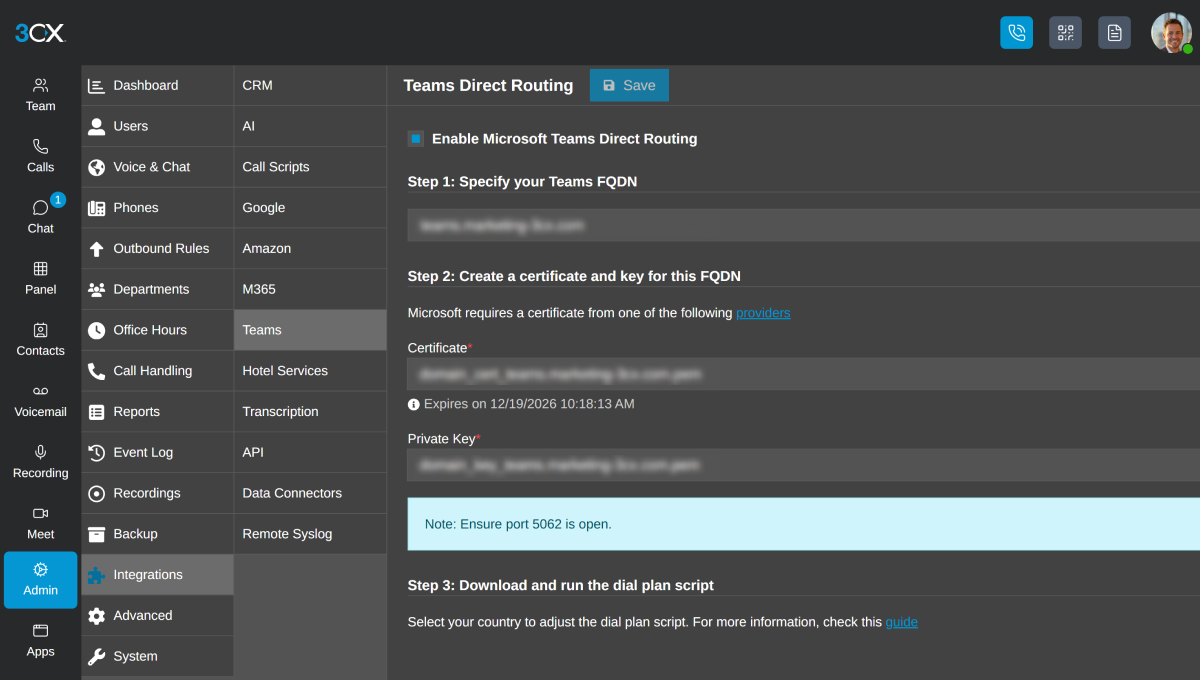Open the certificate providers link

click(763, 313)
